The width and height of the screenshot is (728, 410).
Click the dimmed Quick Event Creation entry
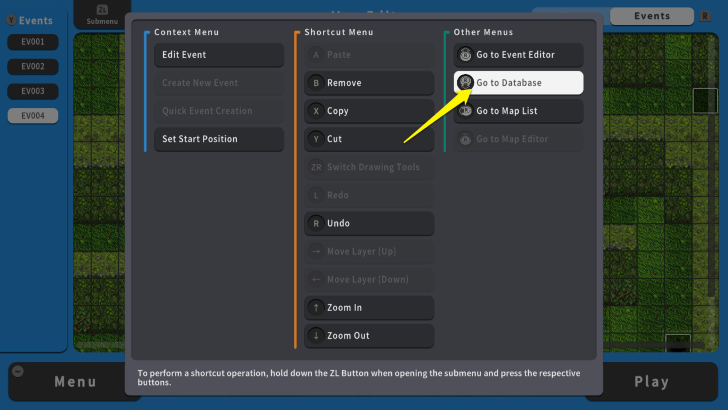[x=219, y=111]
